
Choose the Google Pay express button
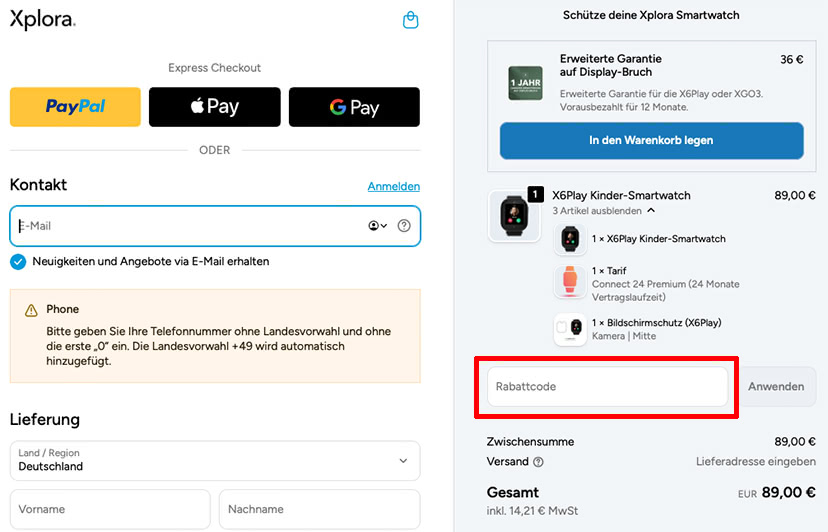(354, 107)
